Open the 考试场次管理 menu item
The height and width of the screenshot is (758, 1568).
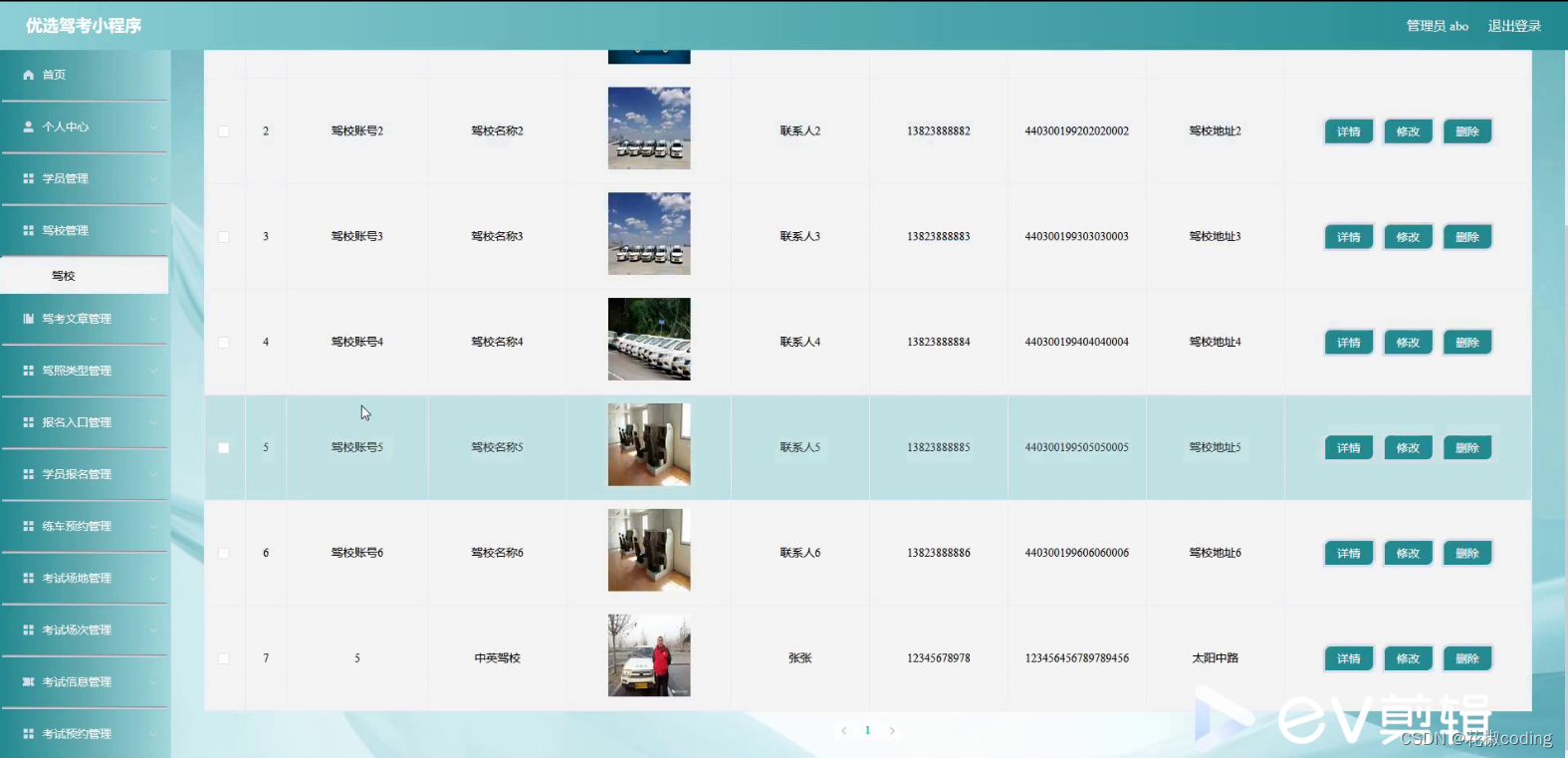coord(85,630)
